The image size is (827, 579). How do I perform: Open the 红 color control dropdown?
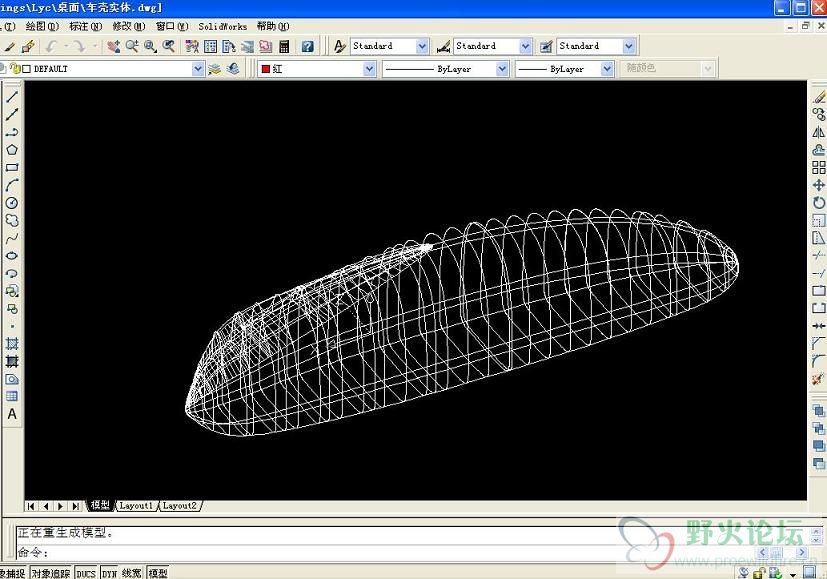[369, 69]
